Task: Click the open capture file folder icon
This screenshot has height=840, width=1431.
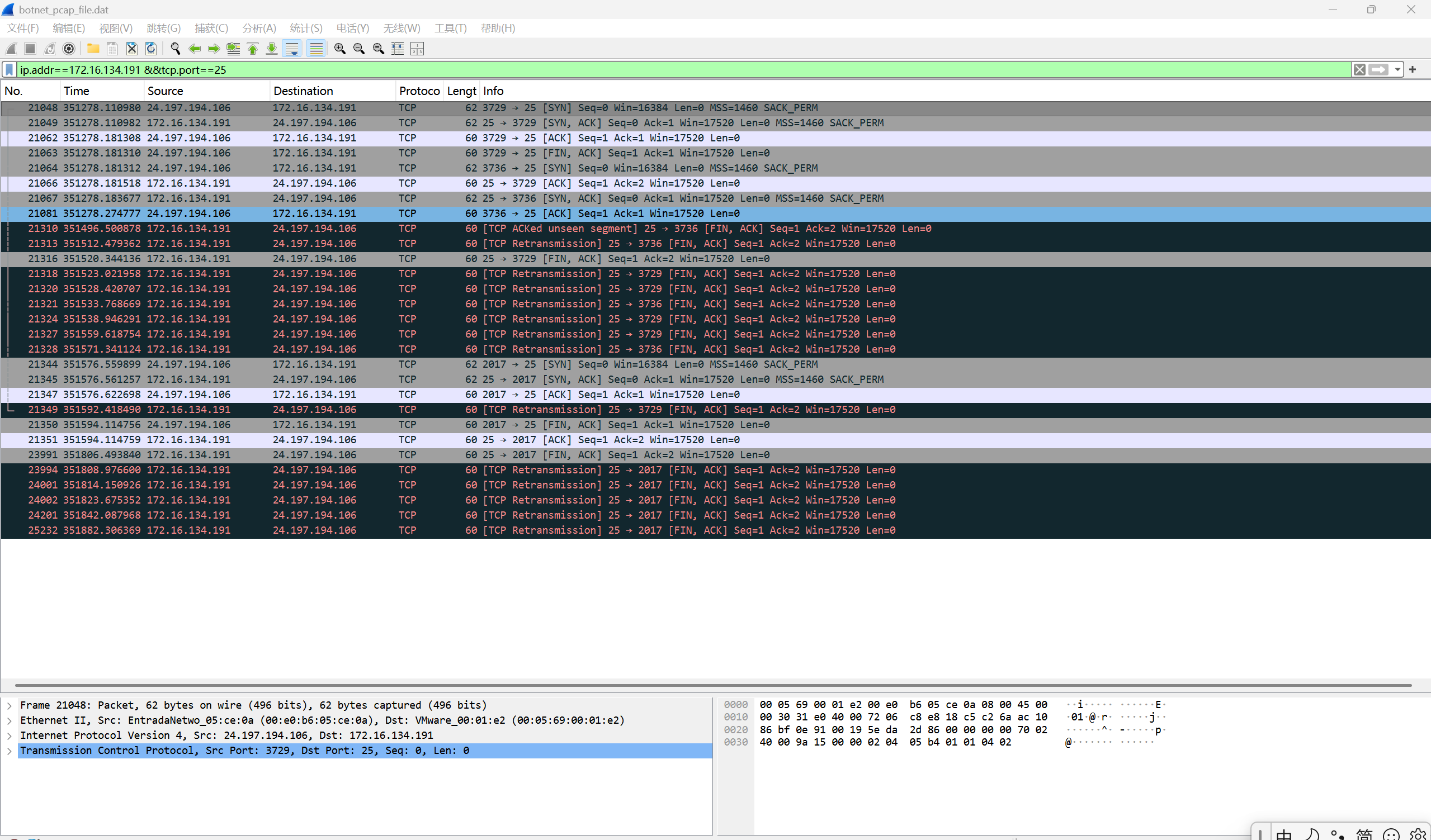Action: point(93,49)
